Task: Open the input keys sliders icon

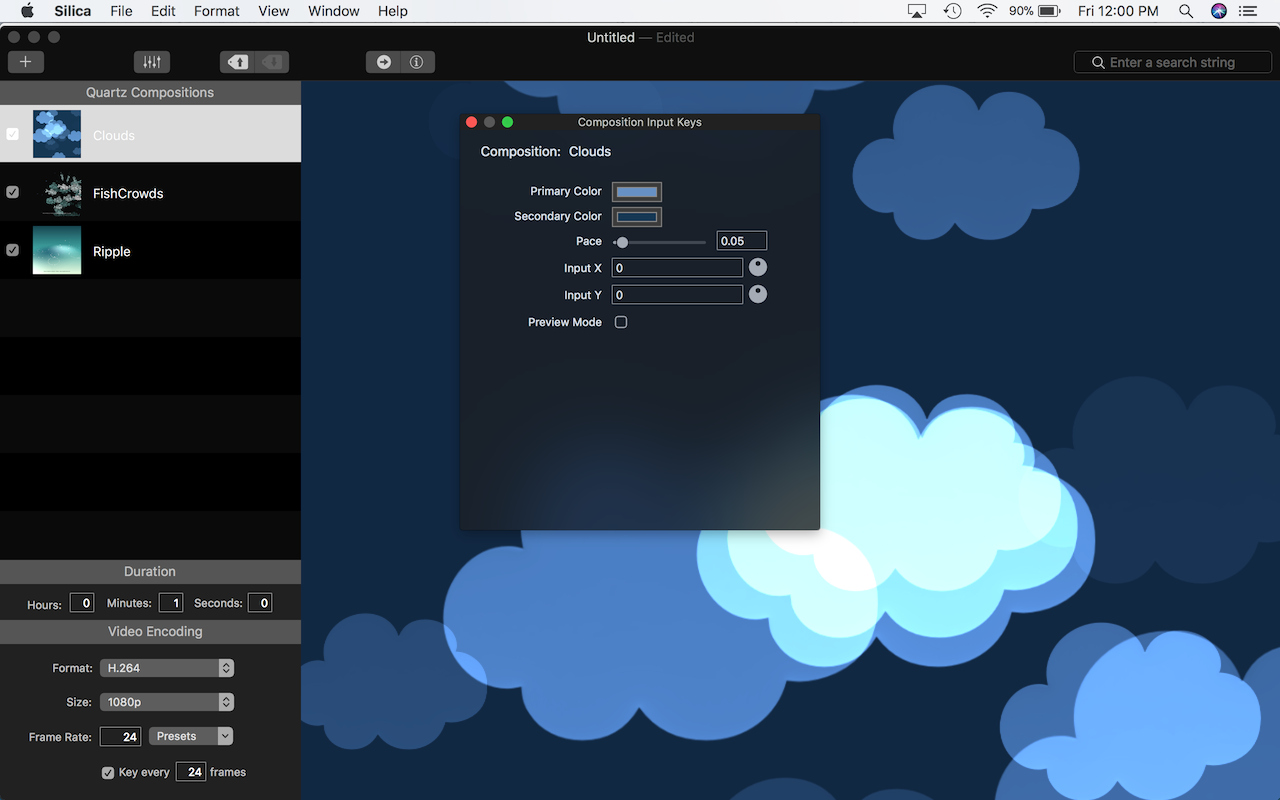Action: coord(152,62)
